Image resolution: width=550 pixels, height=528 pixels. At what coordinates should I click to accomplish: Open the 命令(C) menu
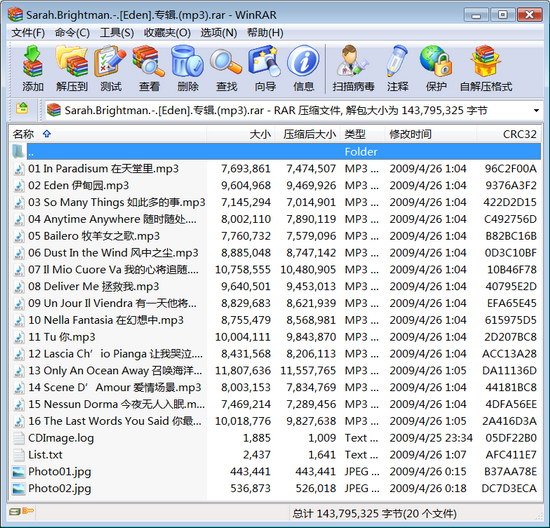pos(72,33)
